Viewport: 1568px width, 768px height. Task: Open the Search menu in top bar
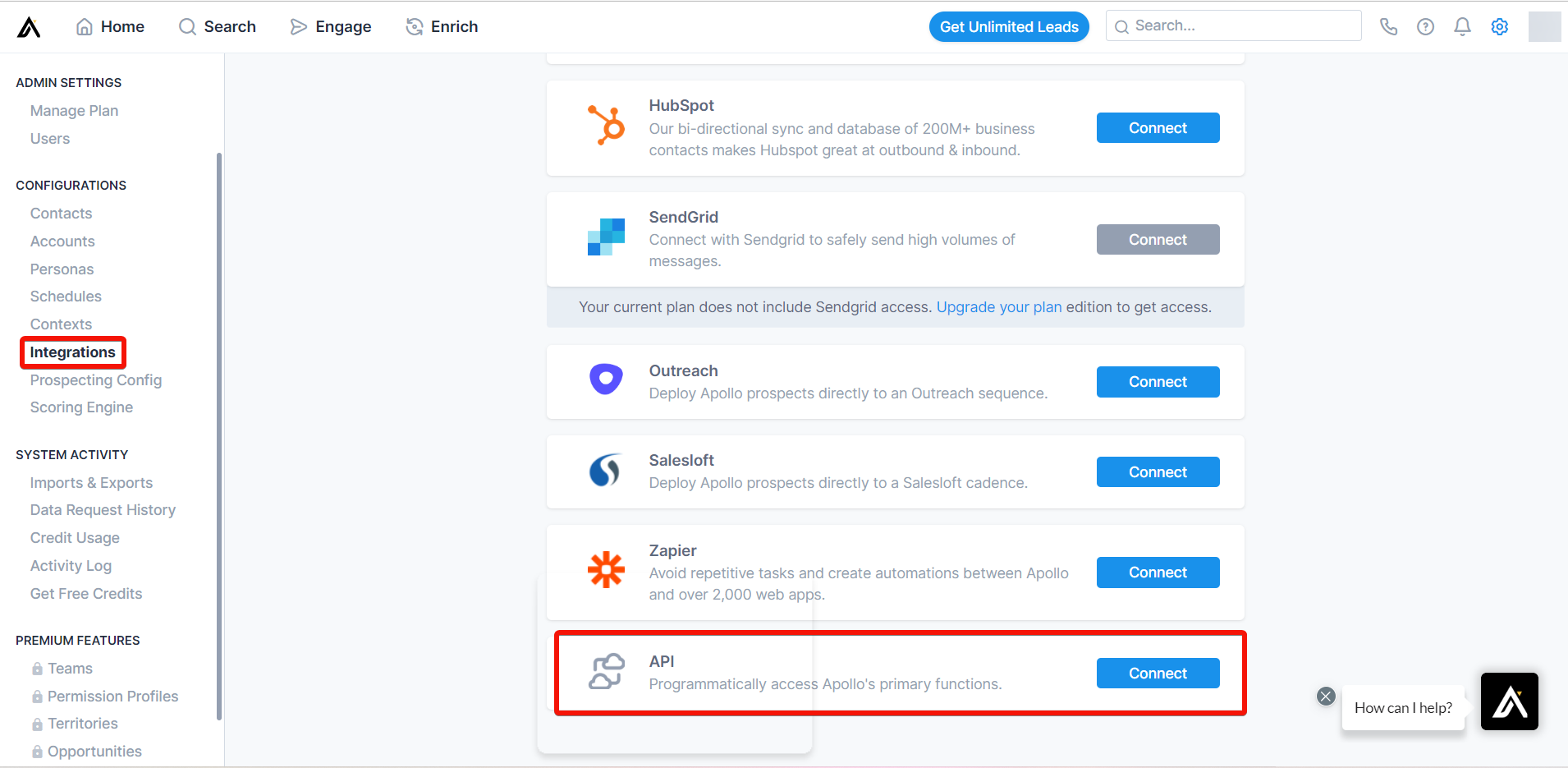[218, 26]
